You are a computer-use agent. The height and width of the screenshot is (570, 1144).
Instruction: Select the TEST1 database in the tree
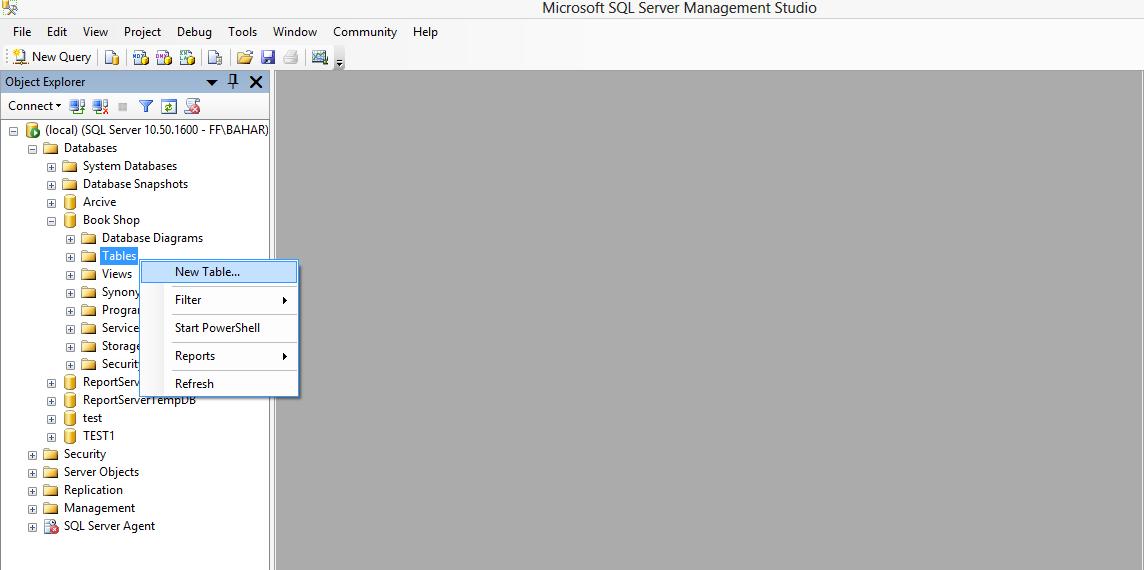[x=98, y=436]
